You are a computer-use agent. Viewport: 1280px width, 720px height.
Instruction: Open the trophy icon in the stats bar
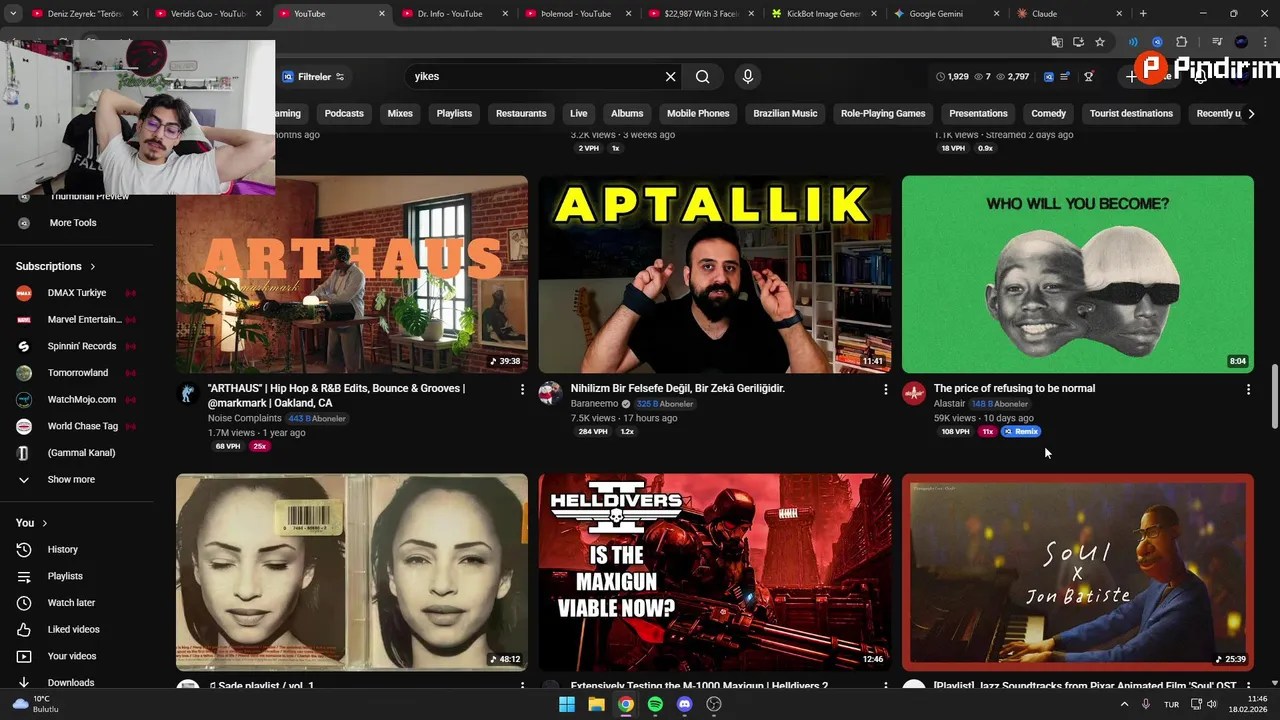coord(1089,77)
